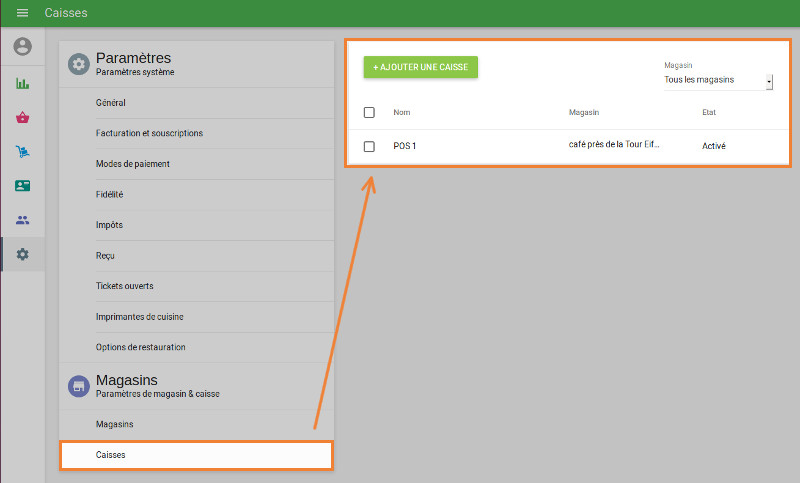Click the dropdown arrow next to Tous les magasins
Viewport: 800px width, 483px height.
click(x=769, y=81)
